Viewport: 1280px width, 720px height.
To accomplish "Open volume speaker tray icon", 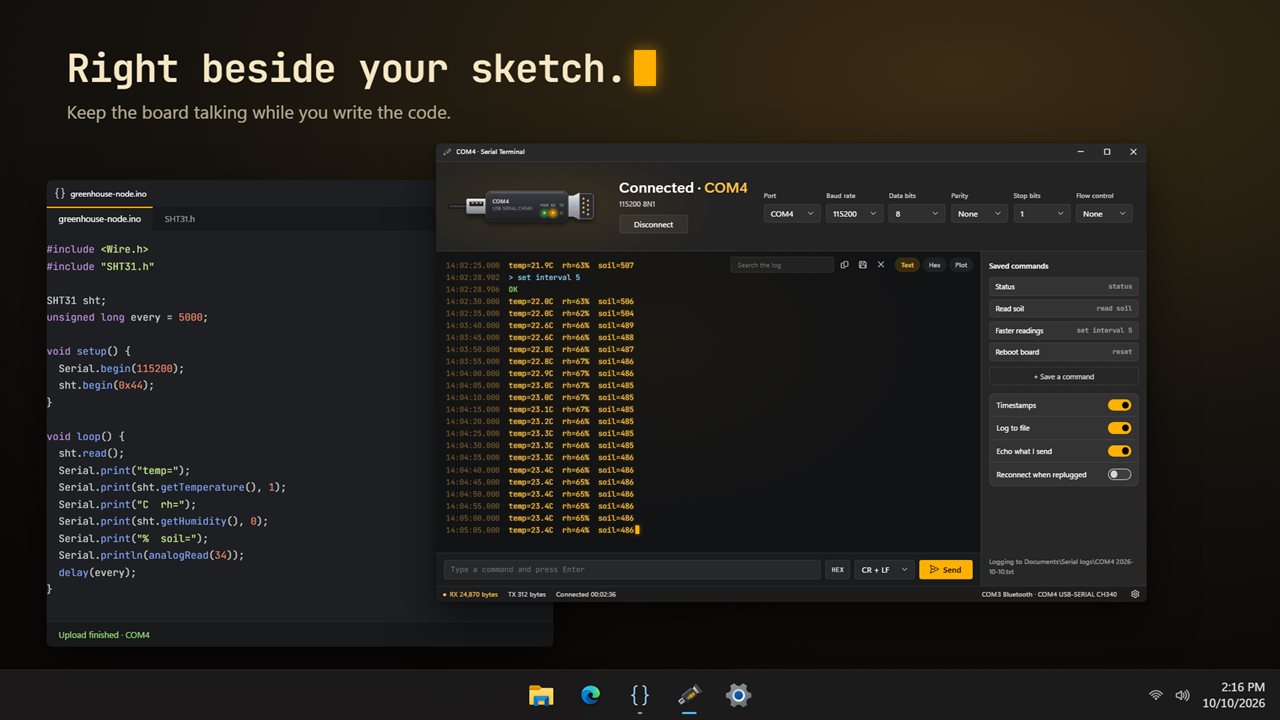I will point(1182,695).
